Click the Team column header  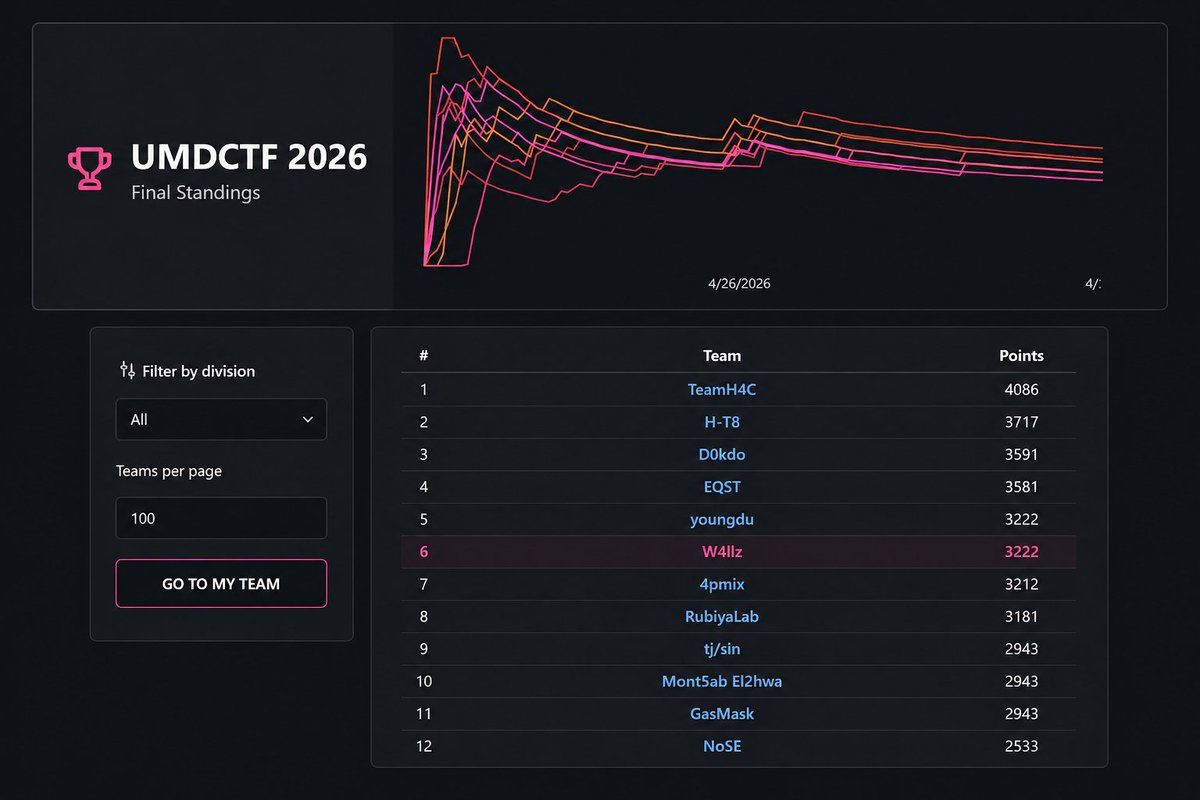(722, 355)
